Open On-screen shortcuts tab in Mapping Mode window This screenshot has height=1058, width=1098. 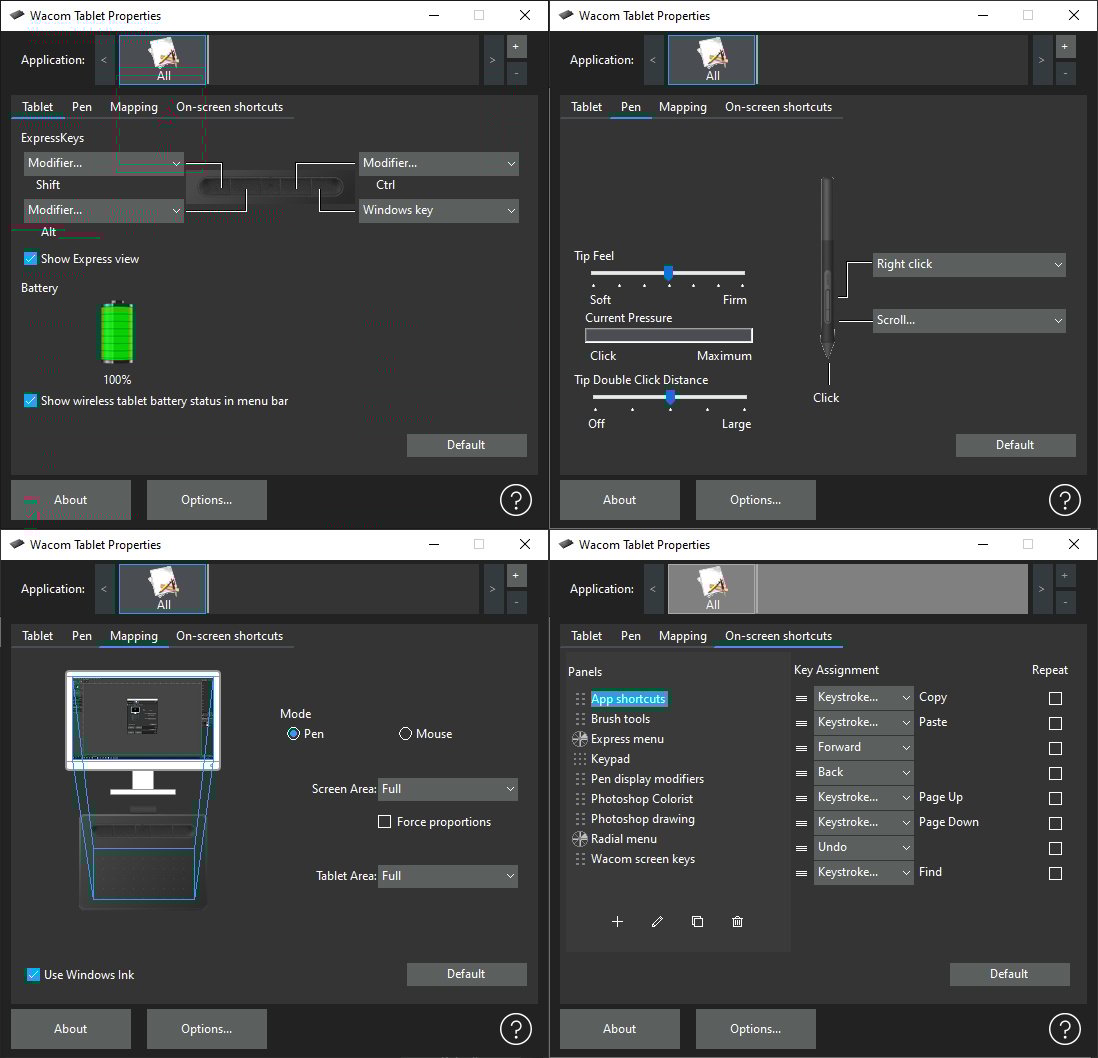pyautogui.click(x=230, y=636)
